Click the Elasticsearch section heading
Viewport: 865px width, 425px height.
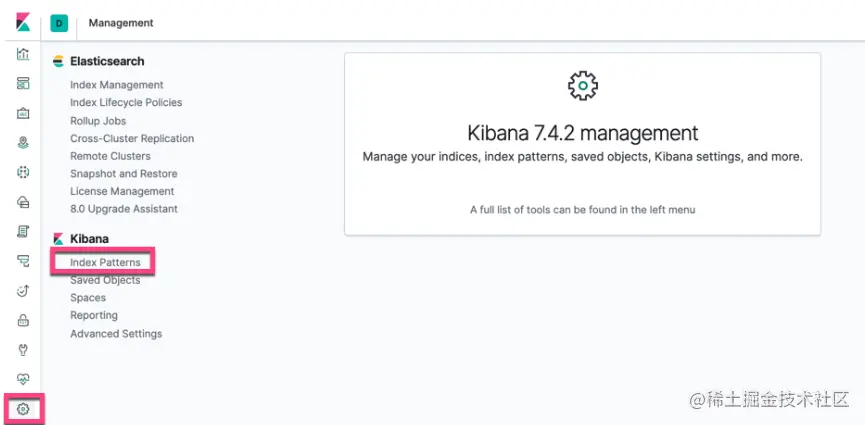point(107,61)
